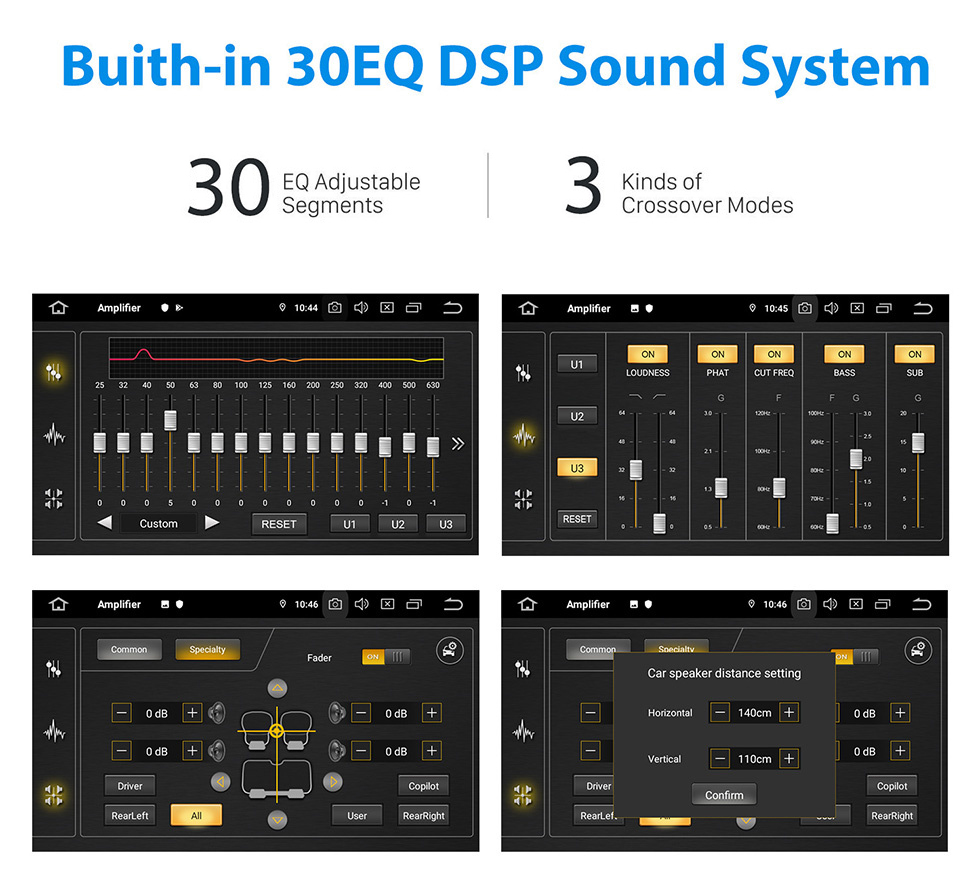980x881 pixels.
Task: Tap camera icon in distance setting screen
Action: click(804, 604)
